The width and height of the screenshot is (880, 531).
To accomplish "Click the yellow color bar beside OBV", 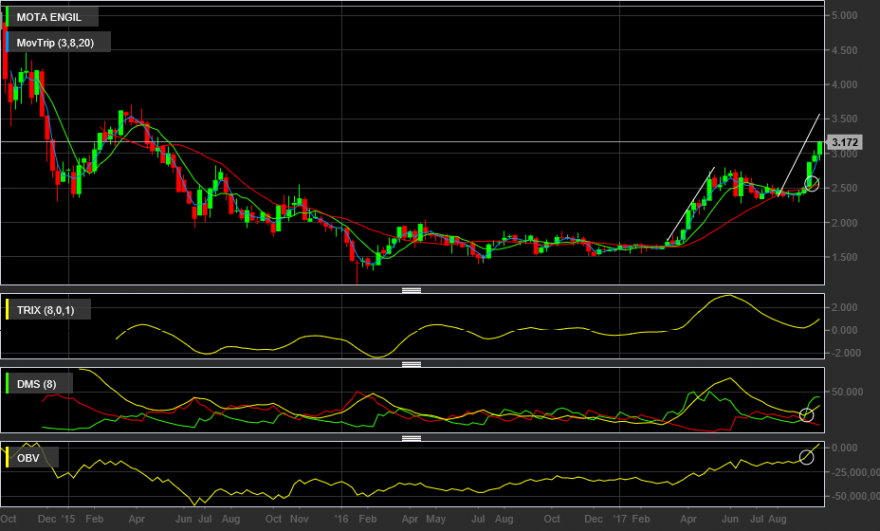I will pos(7,458).
